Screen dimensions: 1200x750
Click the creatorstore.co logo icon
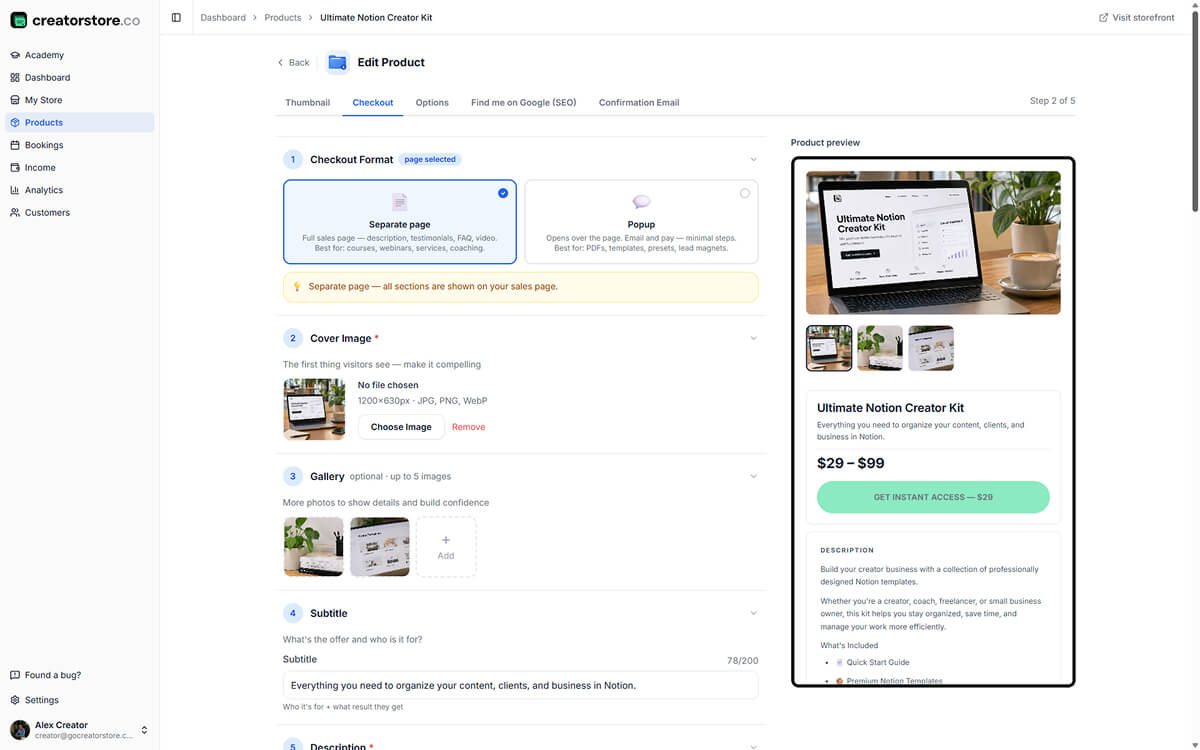coord(18,20)
